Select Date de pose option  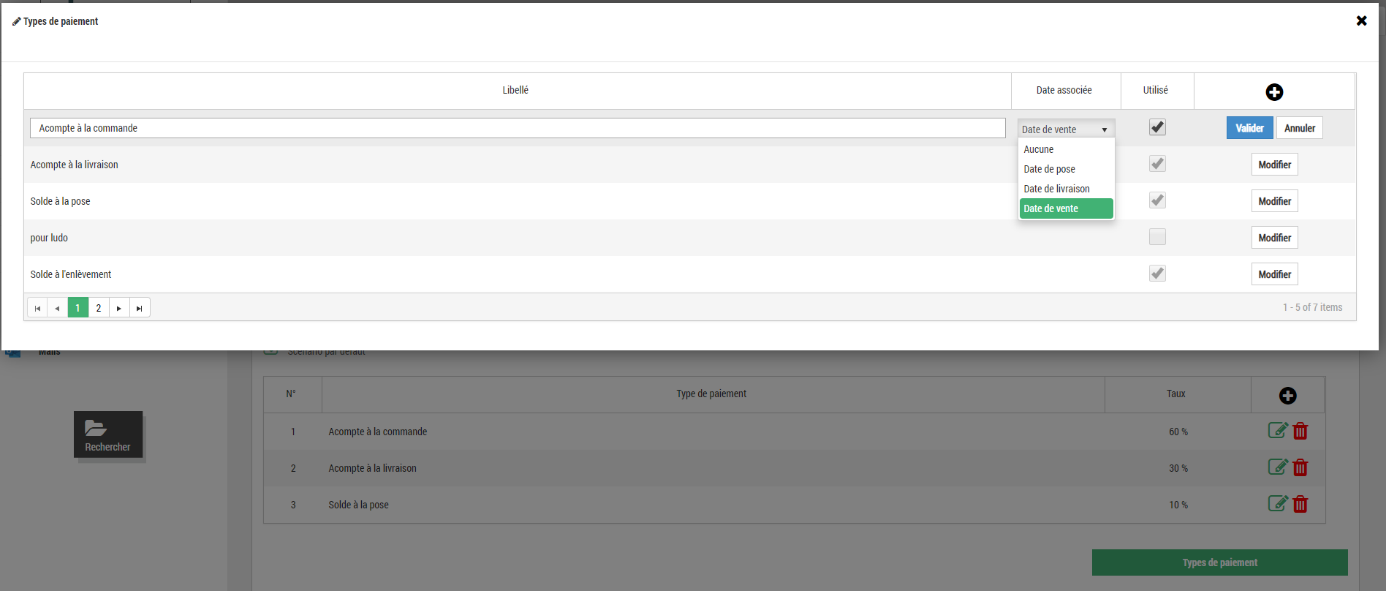click(x=1049, y=169)
